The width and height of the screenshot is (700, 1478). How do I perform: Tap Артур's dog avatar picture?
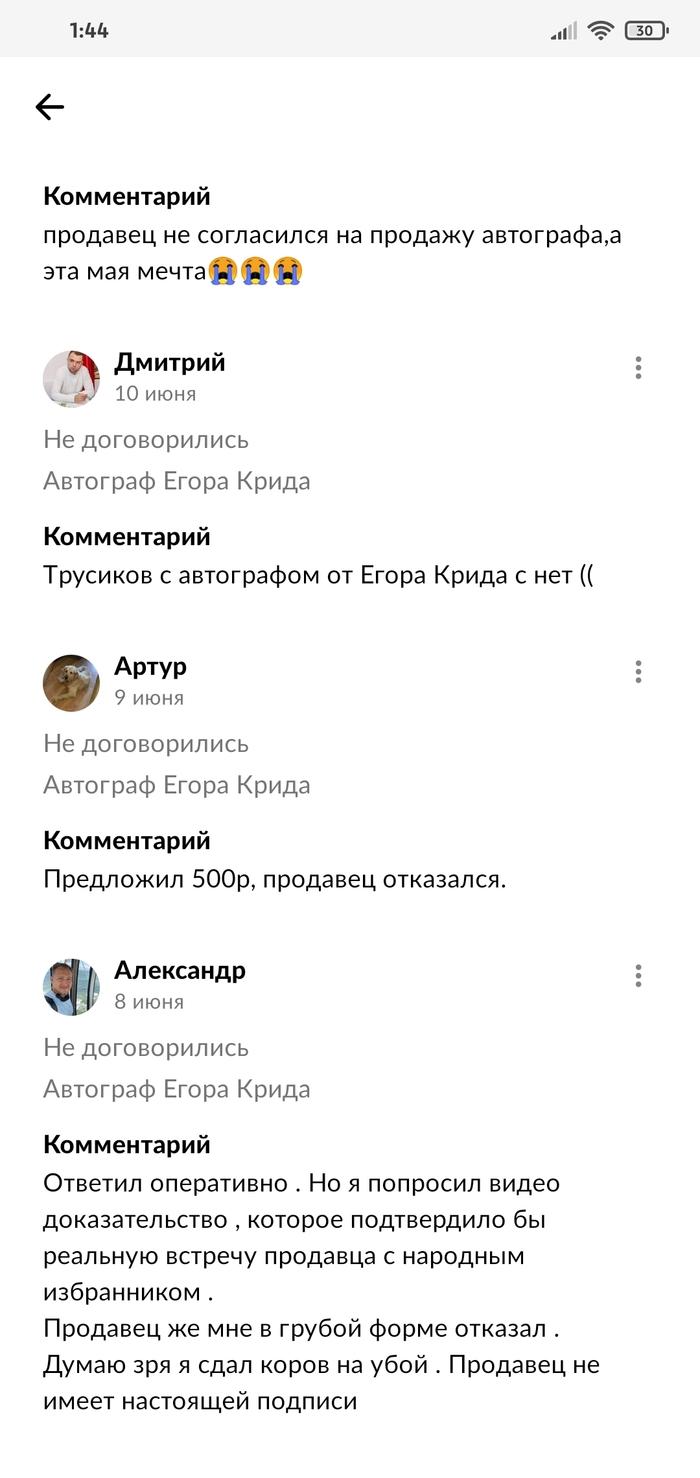point(71,683)
